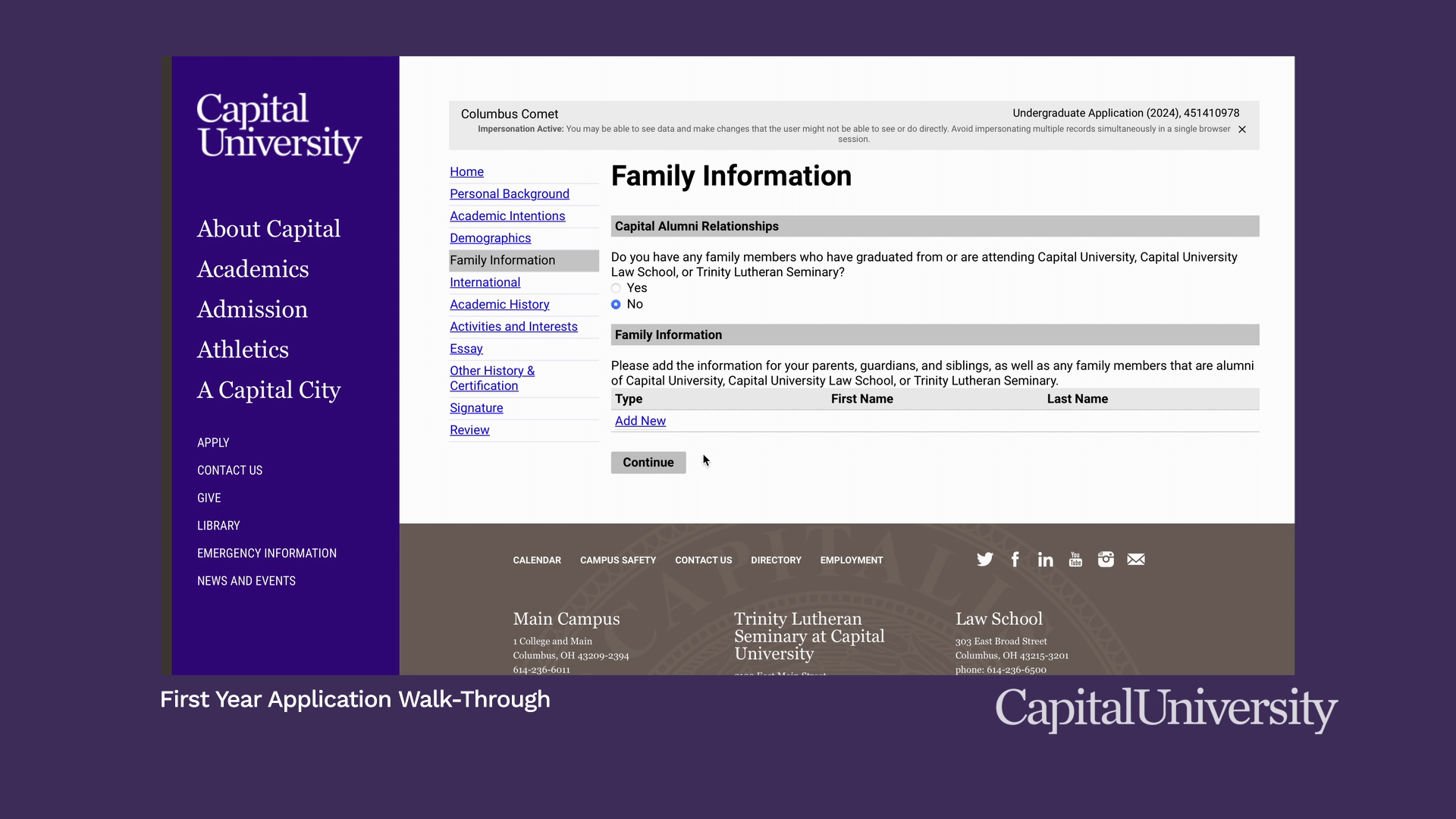The width and height of the screenshot is (1456, 819).
Task: Open the Signature section
Action: pos(476,408)
